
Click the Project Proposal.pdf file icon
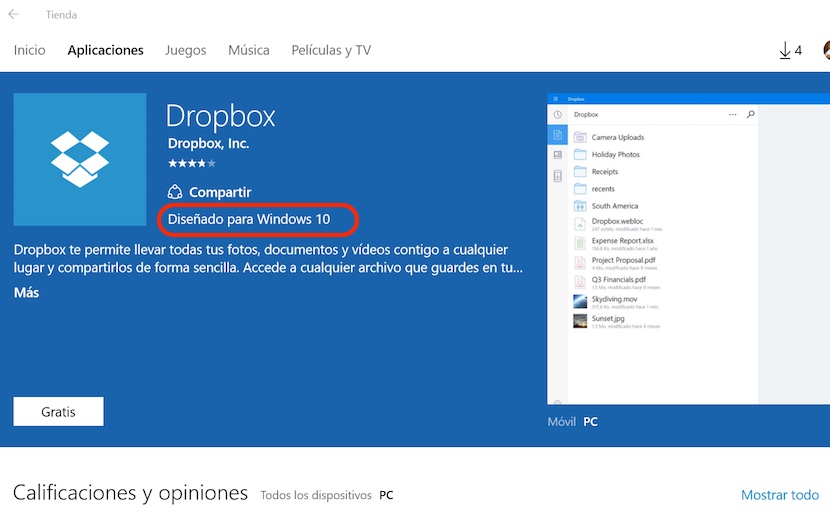click(580, 263)
